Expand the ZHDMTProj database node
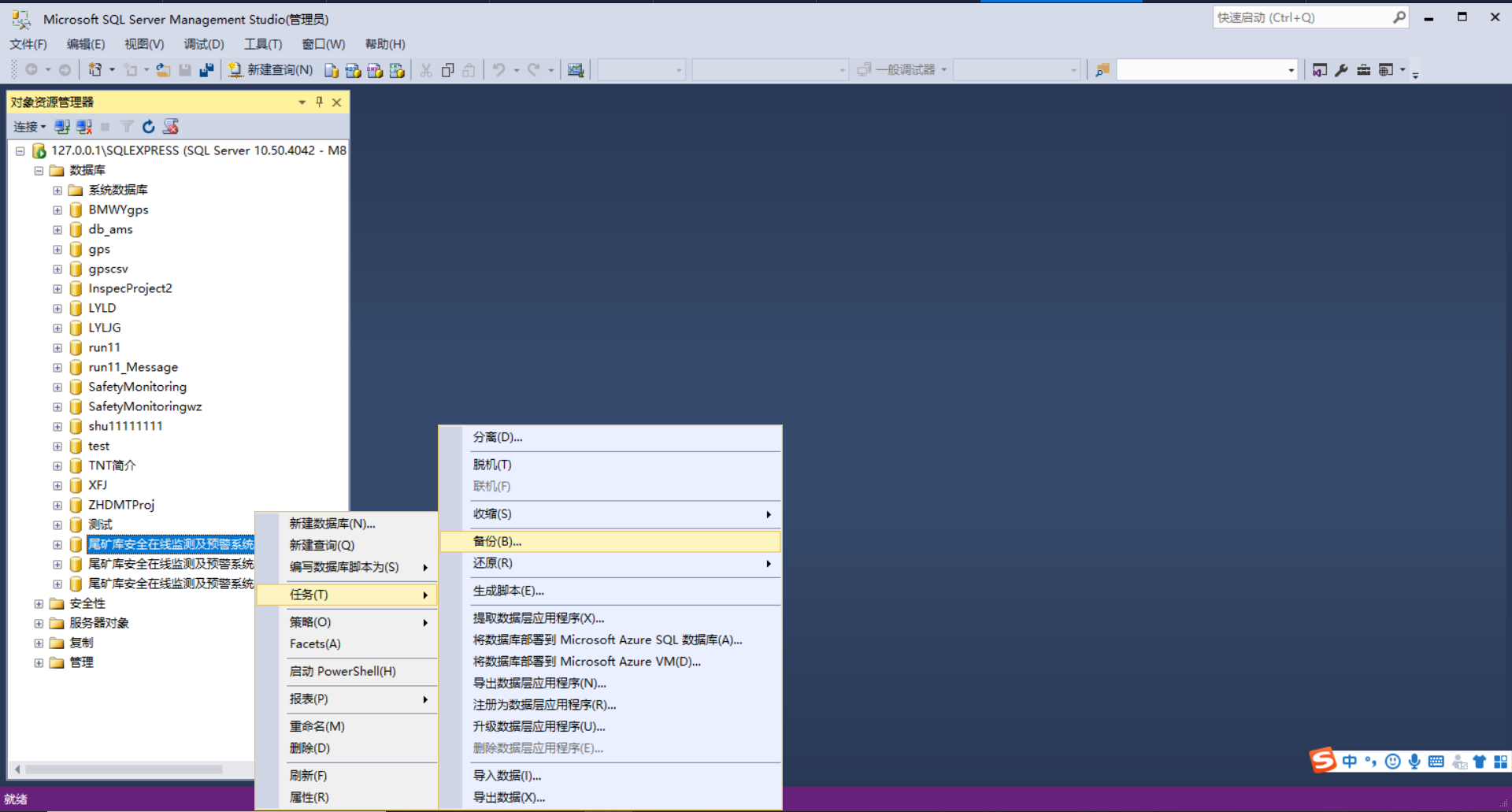This screenshot has height=812, width=1512. pos(57,505)
